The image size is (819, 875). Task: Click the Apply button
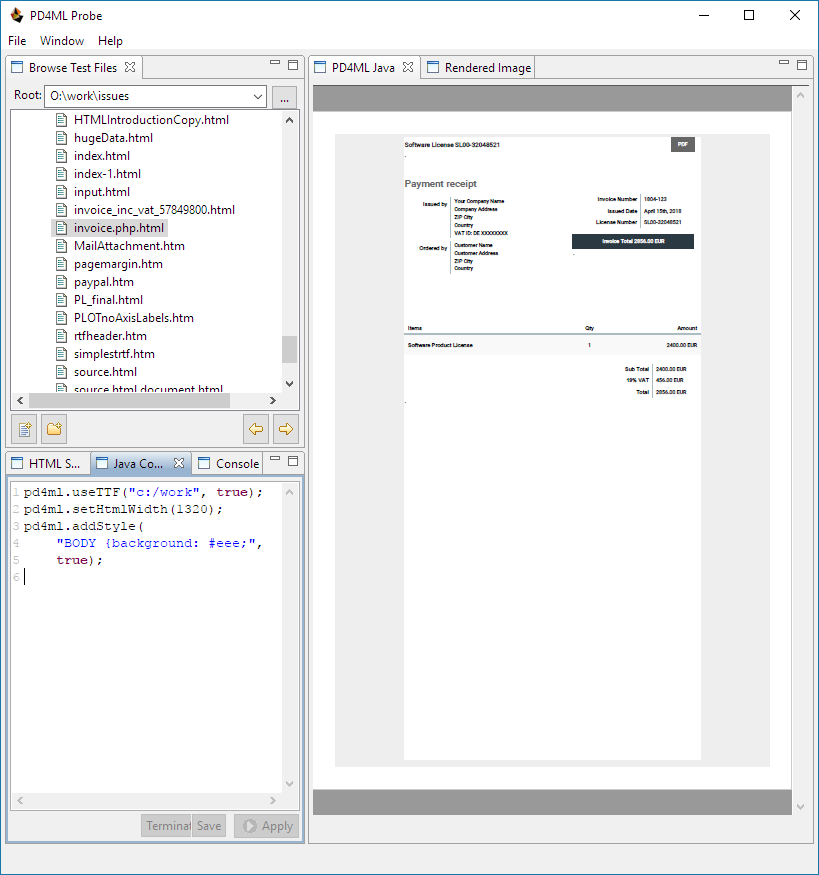click(x=266, y=826)
